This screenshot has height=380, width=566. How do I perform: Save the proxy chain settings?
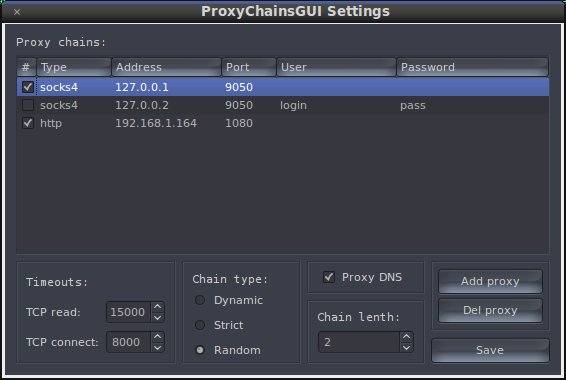490,350
